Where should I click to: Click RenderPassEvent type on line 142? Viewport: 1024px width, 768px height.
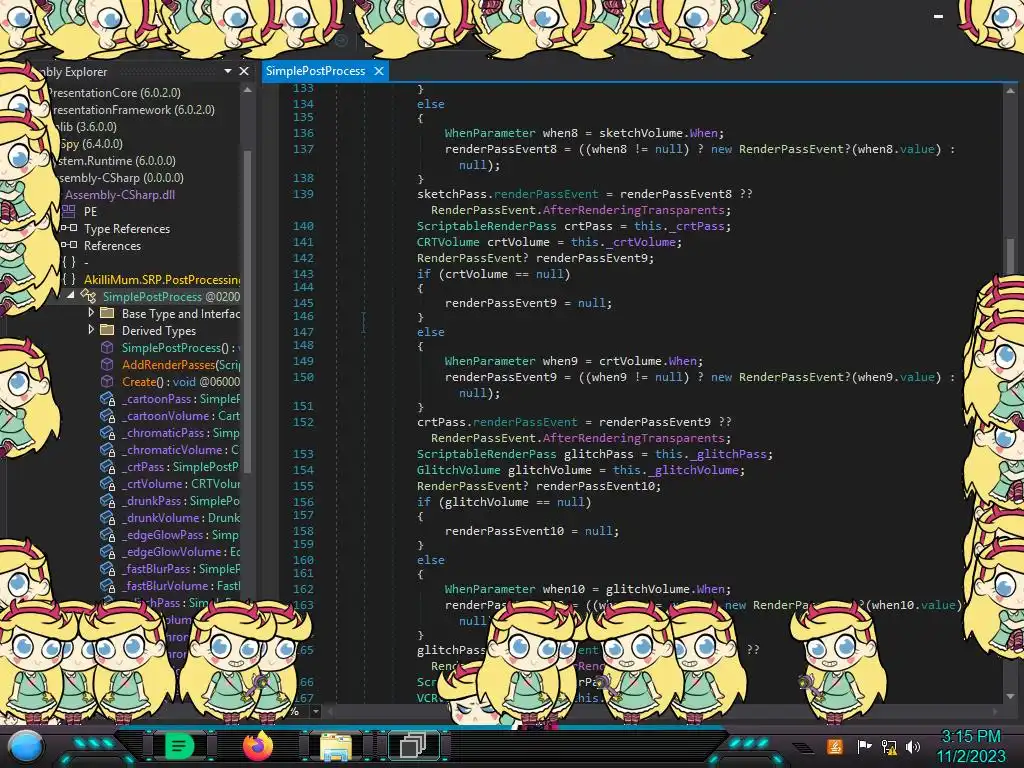[x=469, y=258]
